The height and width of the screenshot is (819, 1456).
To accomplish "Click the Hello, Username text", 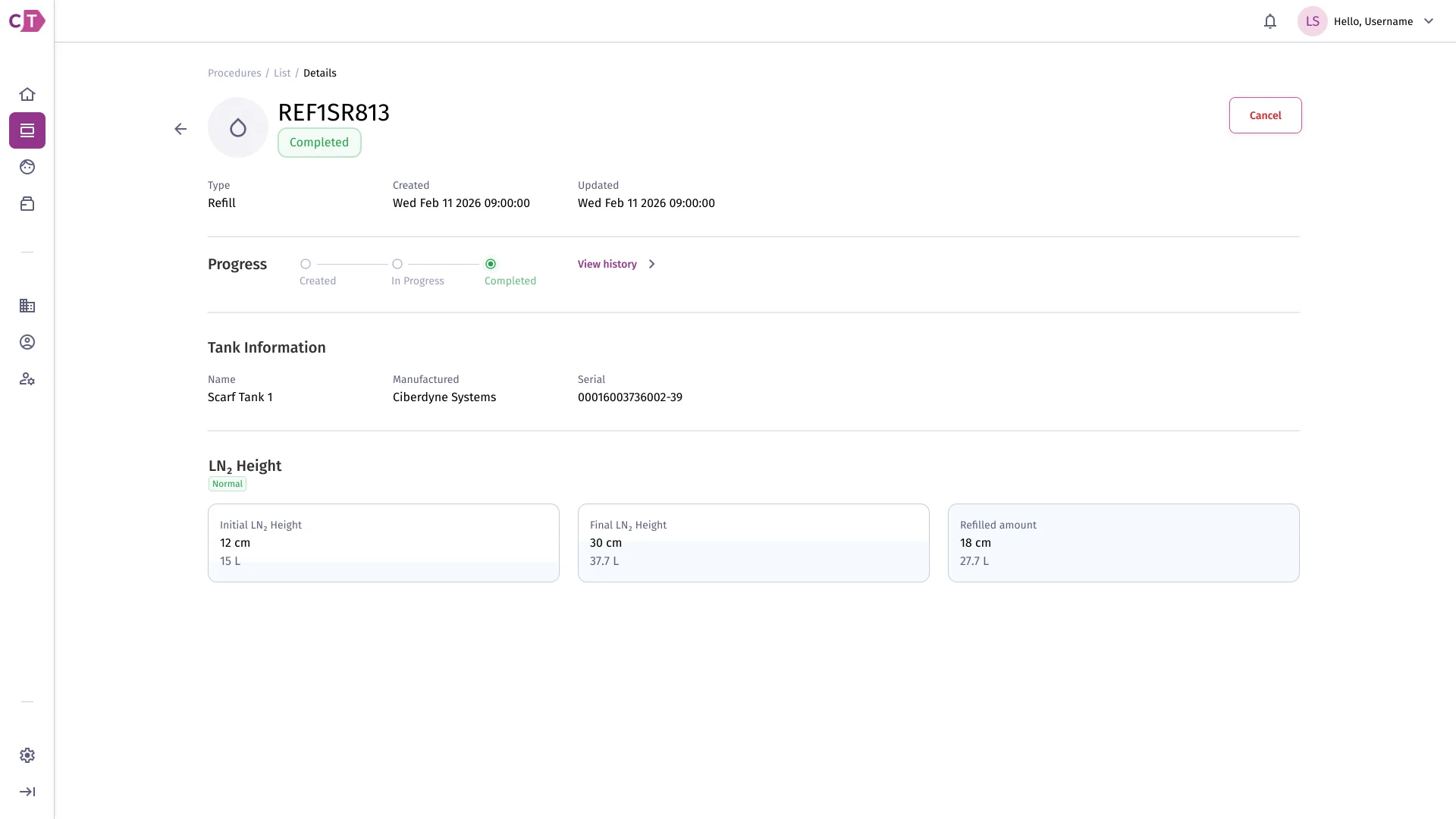I will pos(1373,21).
